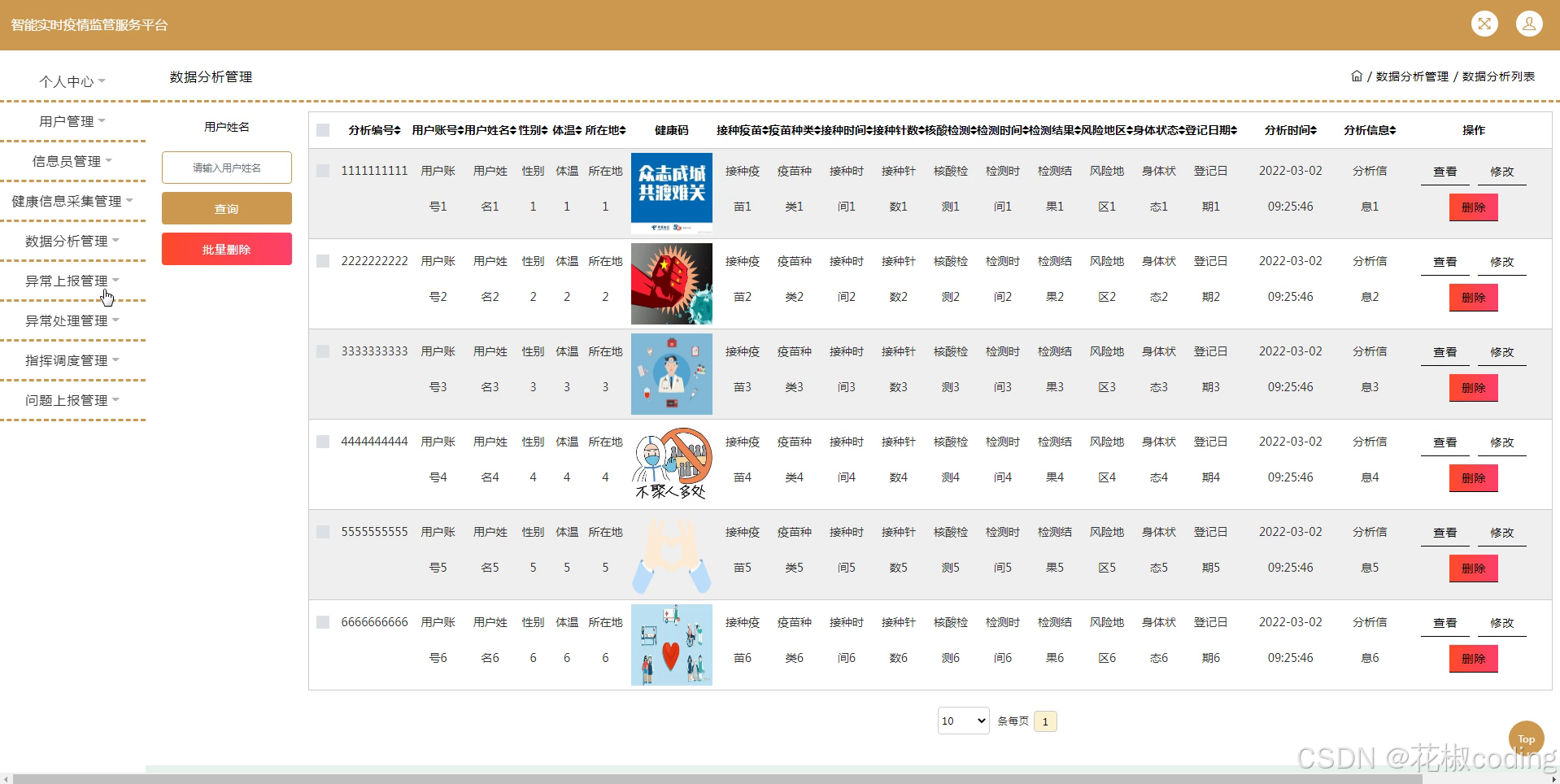Viewport: 1560px width, 784px height.
Task: Click 删除 for row 5555555555
Action: click(1474, 568)
